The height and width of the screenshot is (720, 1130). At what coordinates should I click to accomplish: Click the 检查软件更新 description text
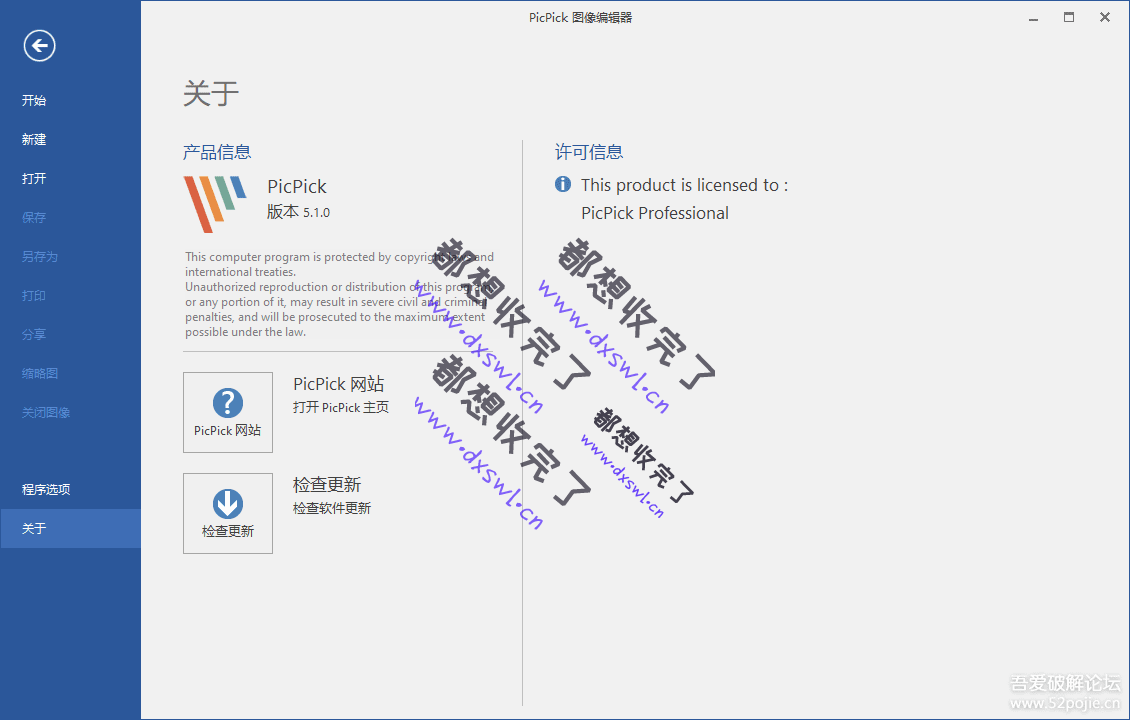332,508
